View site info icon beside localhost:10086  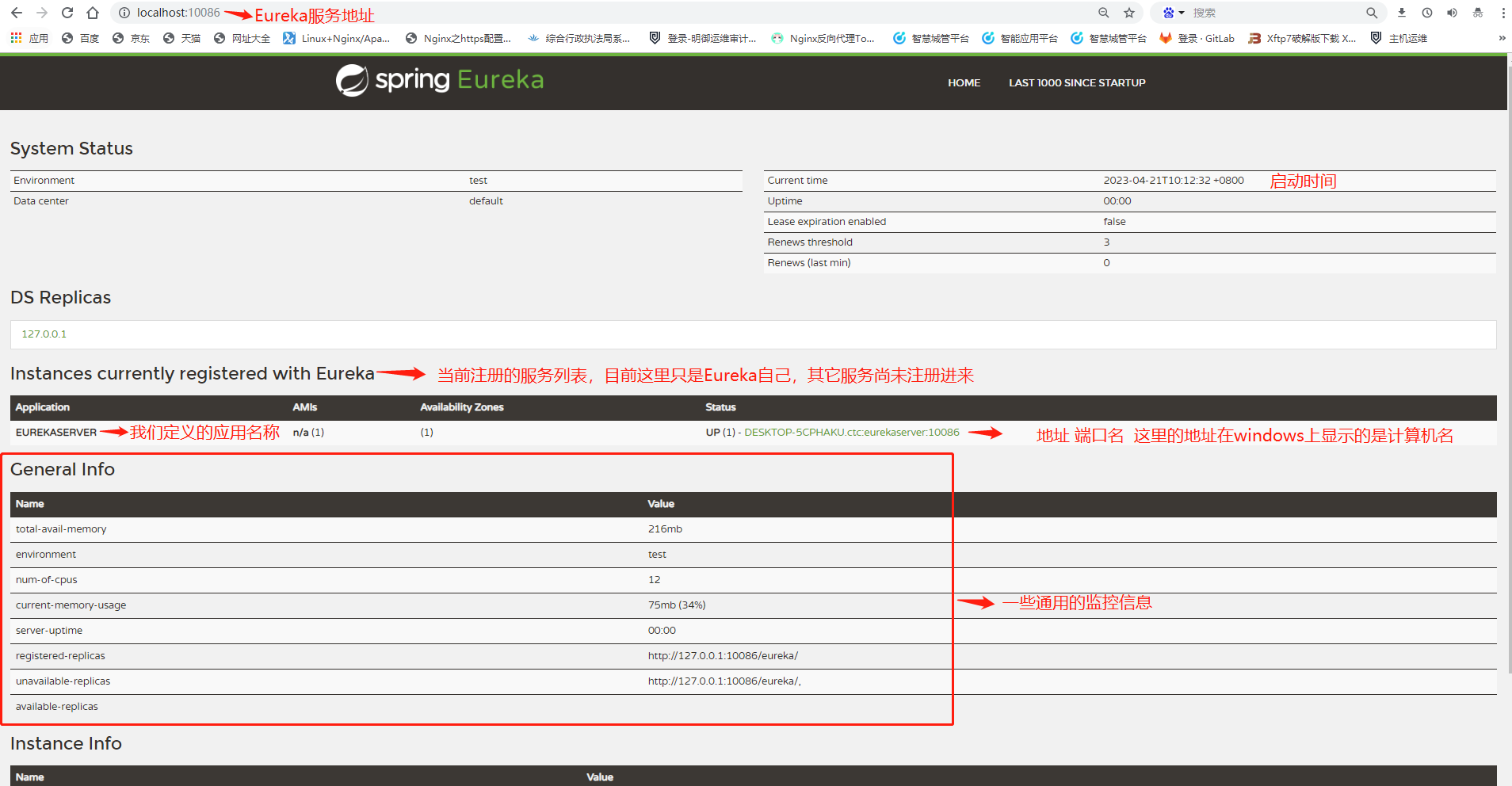point(124,13)
